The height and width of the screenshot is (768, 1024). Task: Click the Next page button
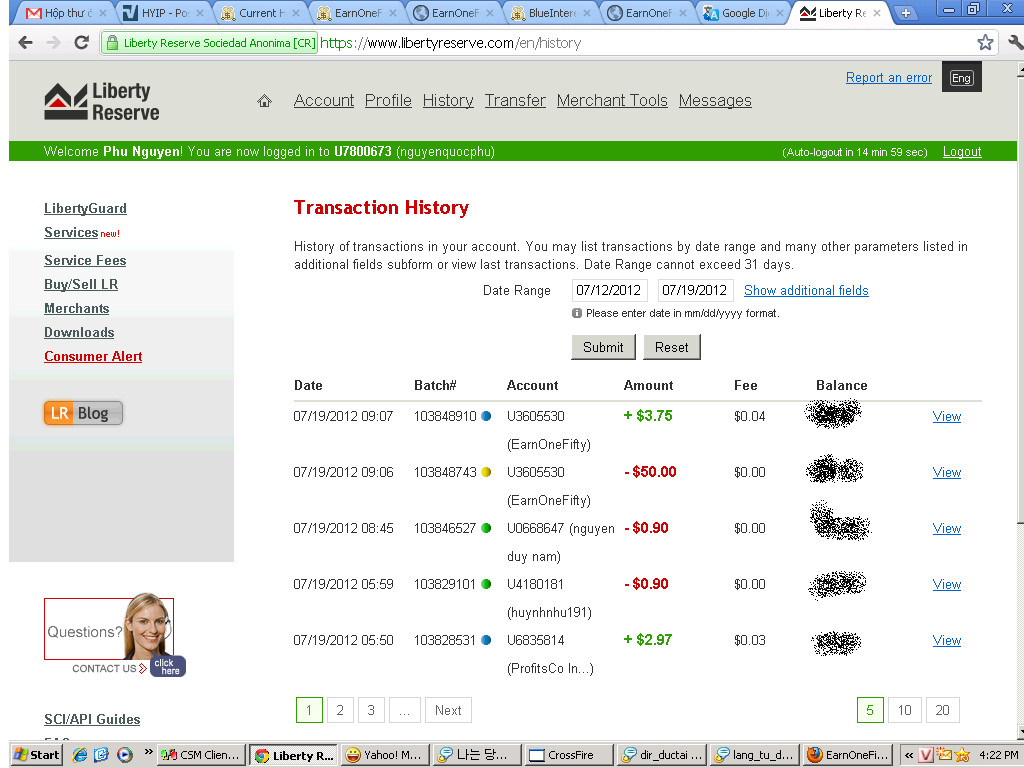448,710
